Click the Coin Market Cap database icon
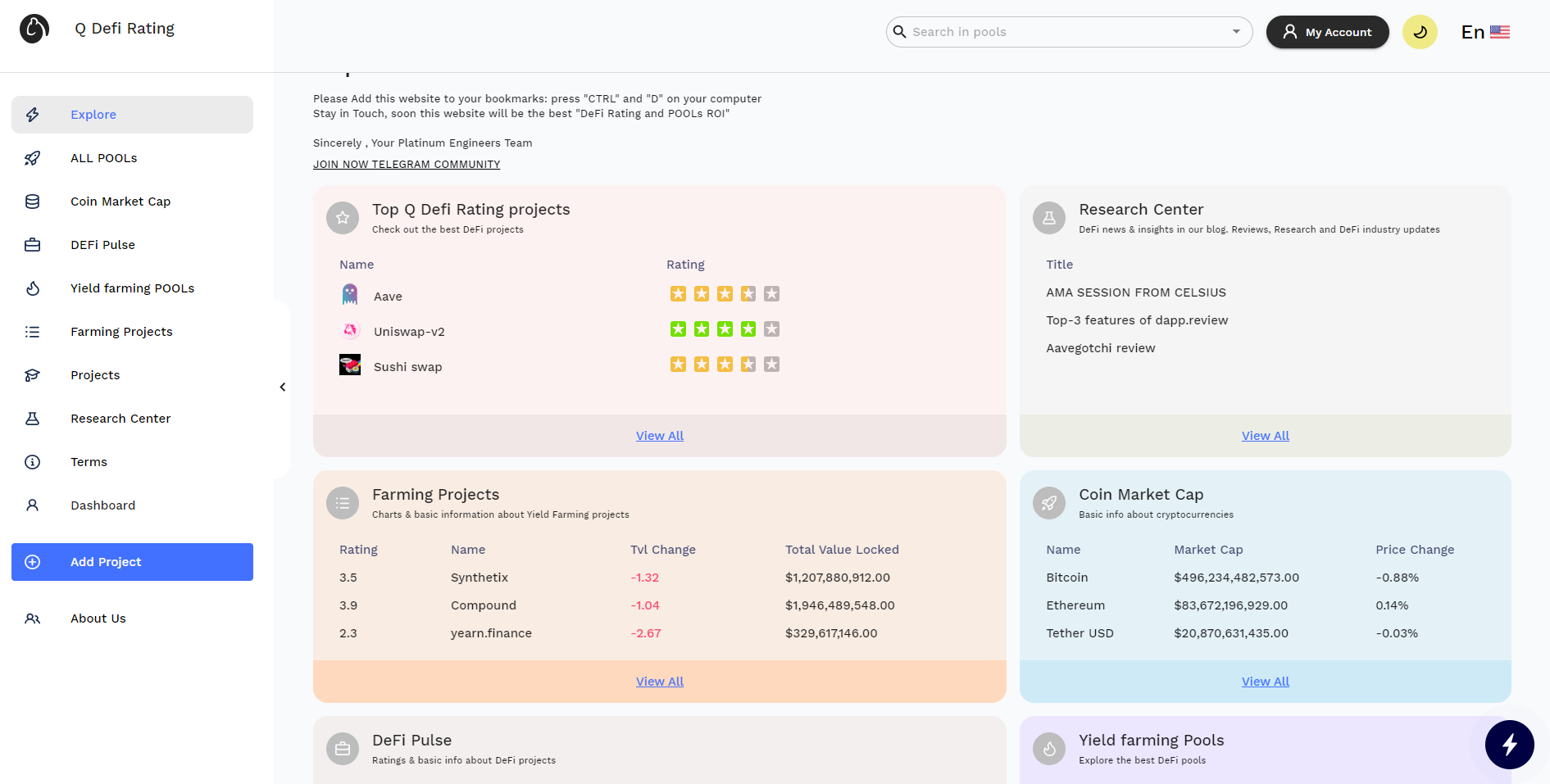The image size is (1550, 784). point(33,202)
